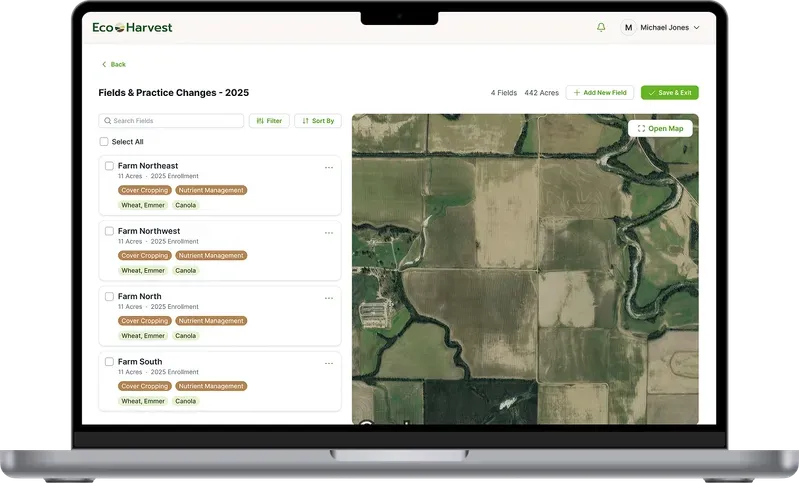Click Farm North field title

pos(140,296)
